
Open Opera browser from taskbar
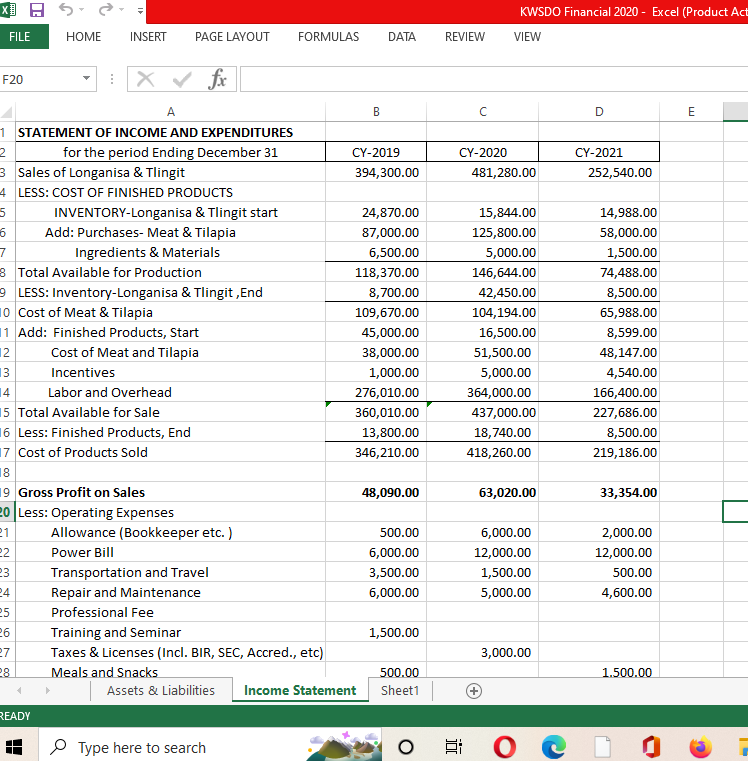tap(503, 747)
